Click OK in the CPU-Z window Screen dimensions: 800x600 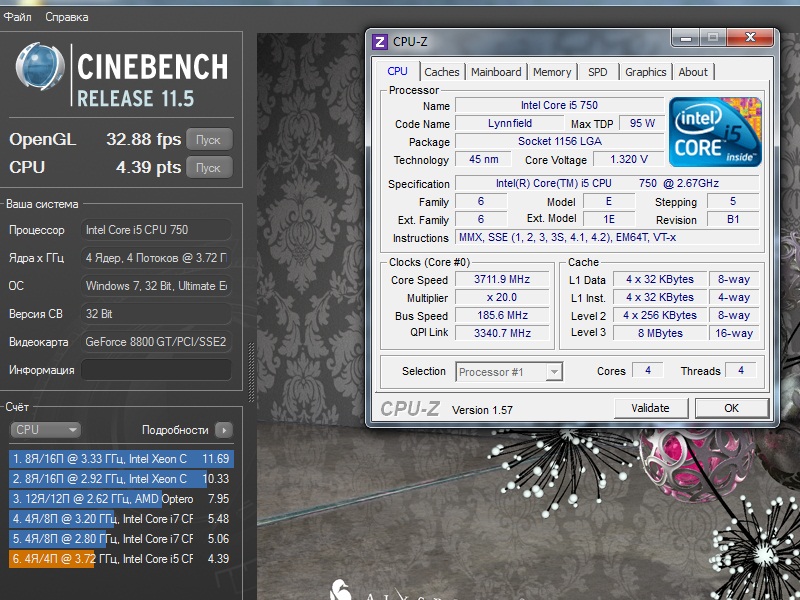click(x=732, y=408)
